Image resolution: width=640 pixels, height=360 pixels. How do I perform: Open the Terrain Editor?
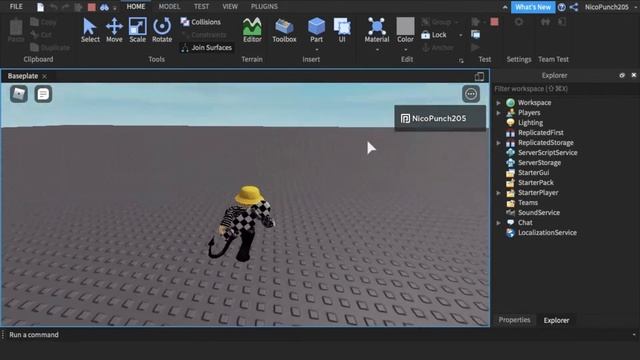coord(252,30)
